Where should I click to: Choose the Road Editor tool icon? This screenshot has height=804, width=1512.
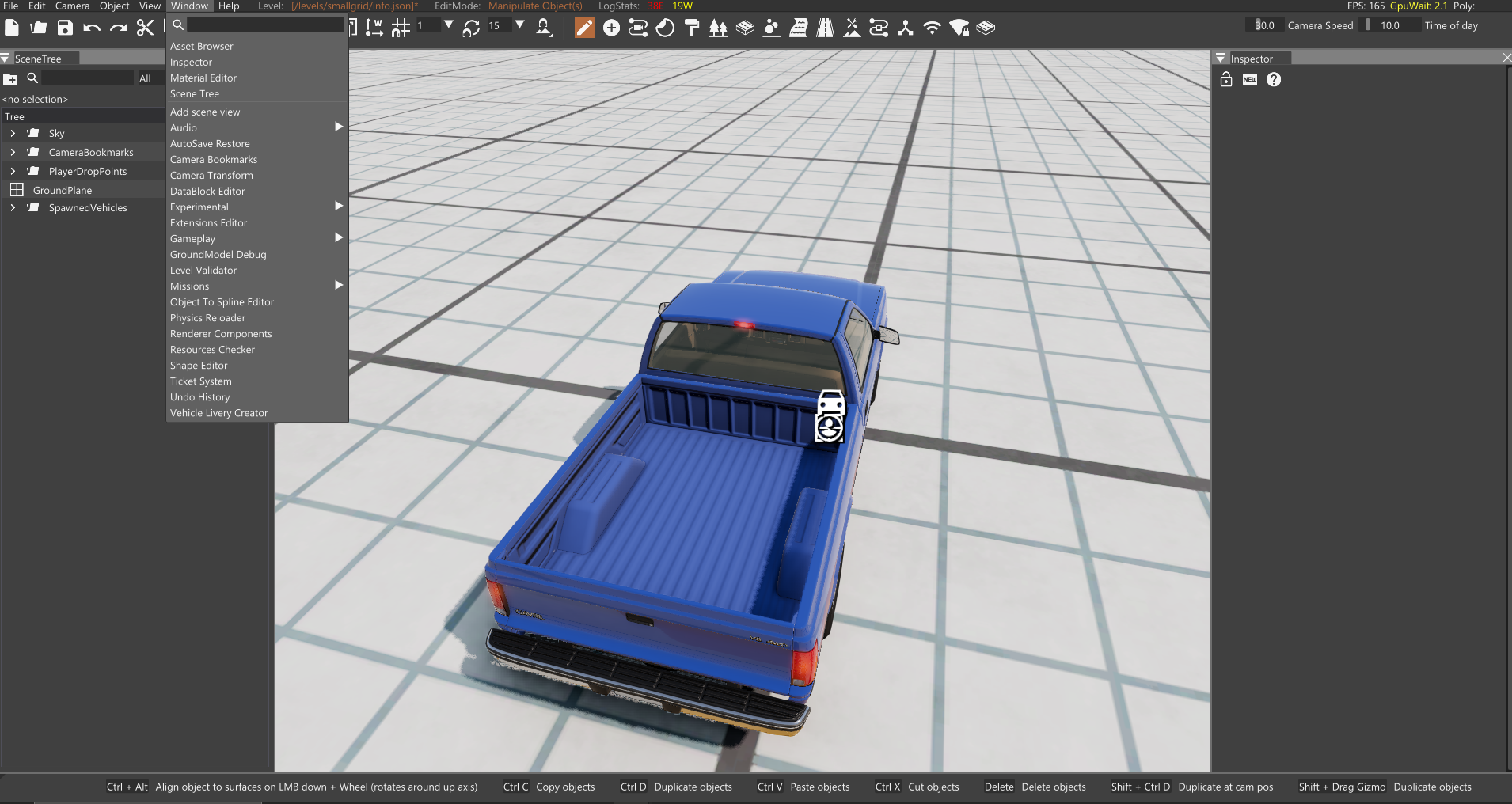[x=825, y=28]
